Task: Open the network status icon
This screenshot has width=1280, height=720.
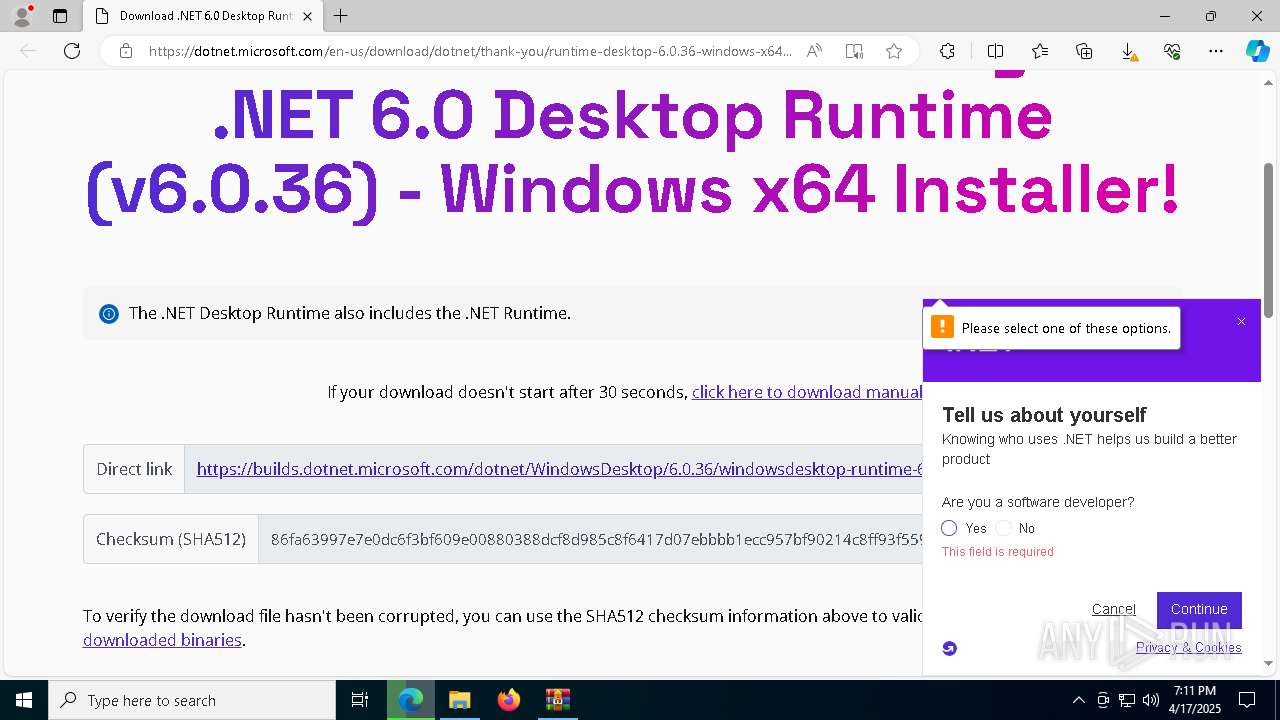Action: (x=1127, y=700)
